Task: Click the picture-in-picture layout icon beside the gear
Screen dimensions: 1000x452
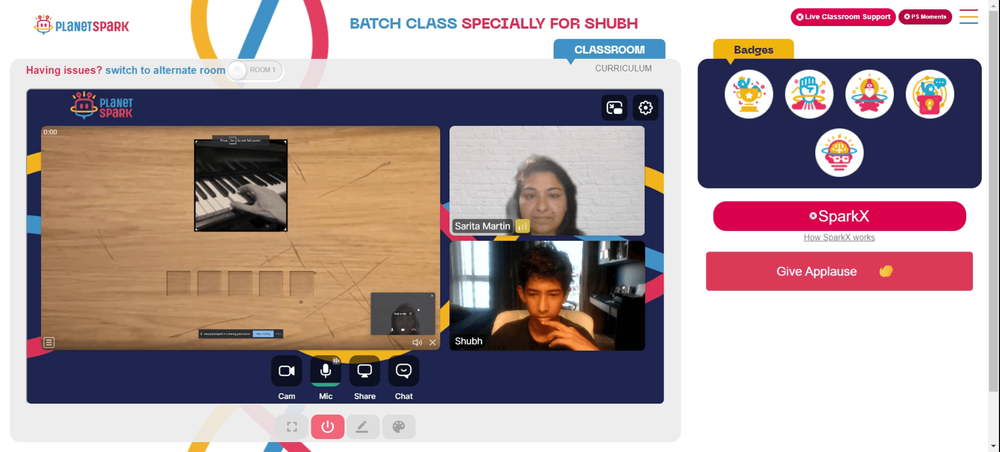Action: (x=614, y=108)
